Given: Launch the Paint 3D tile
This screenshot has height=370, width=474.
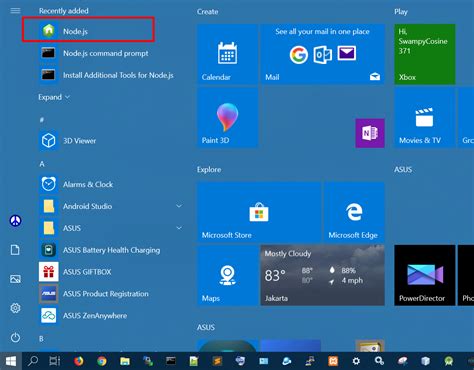Looking at the screenshot, I should 227,117.
